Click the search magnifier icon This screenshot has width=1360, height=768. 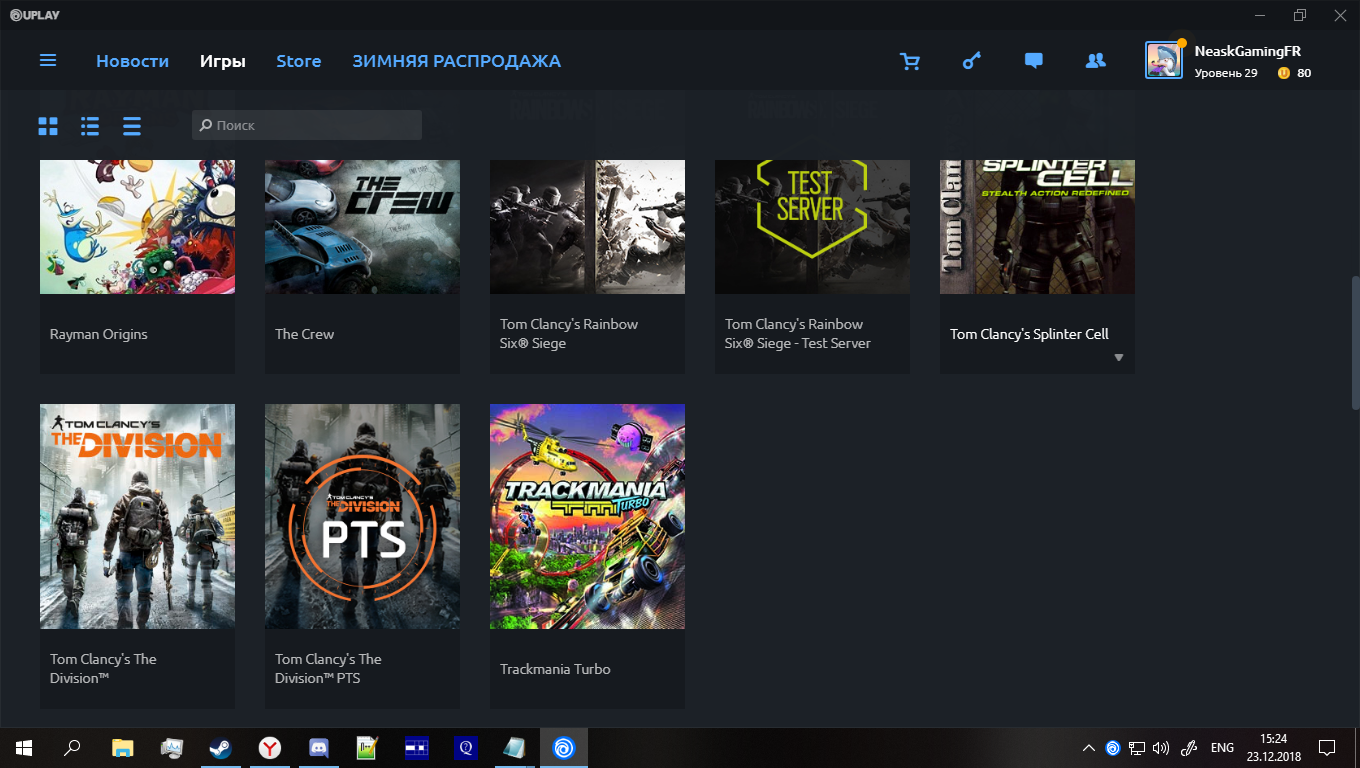(206, 125)
